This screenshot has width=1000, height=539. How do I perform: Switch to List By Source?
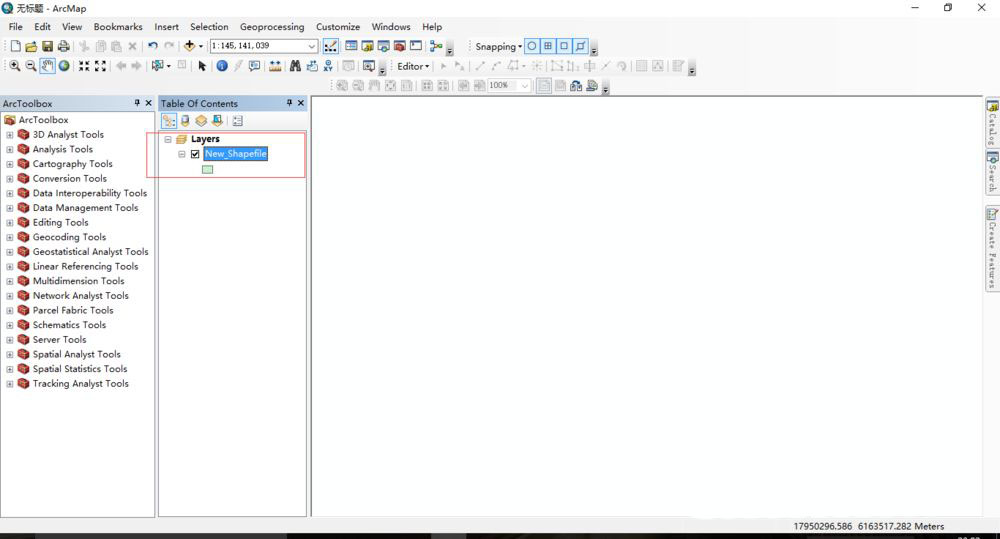coord(185,121)
